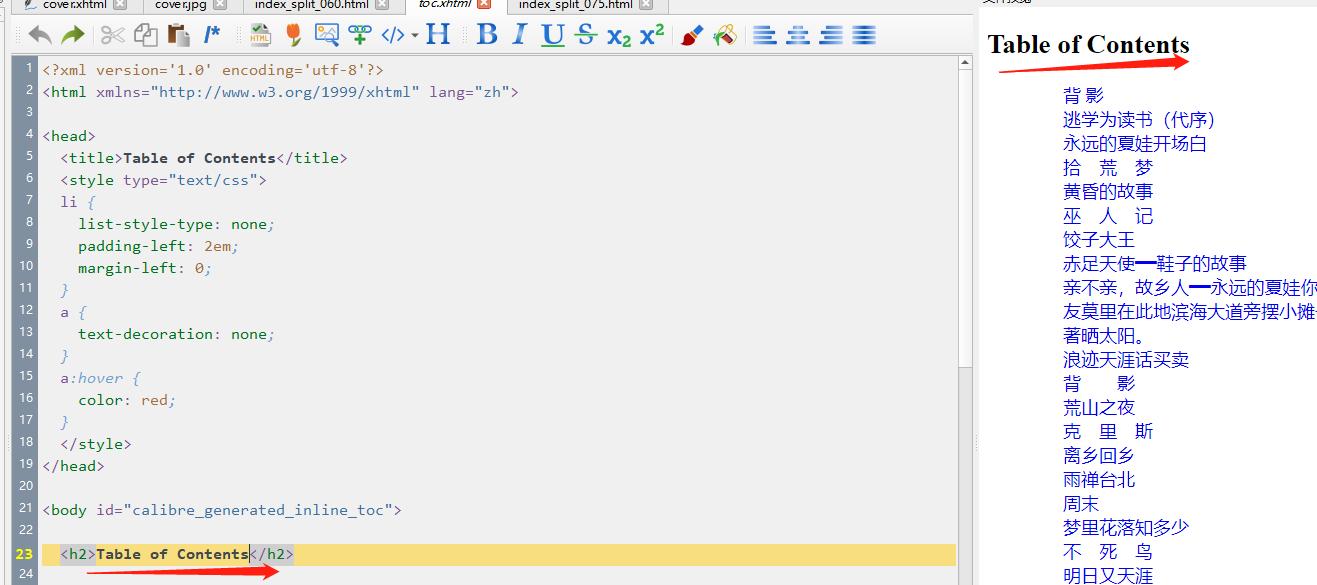Apply superscript formatting
The image size is (1317, 585).
point(652,35)
